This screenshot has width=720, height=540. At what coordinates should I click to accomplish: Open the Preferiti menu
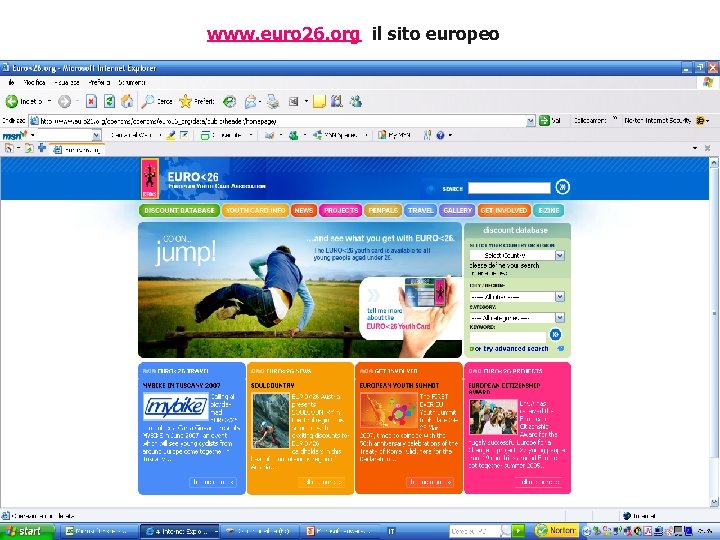[x=99, y=83]
